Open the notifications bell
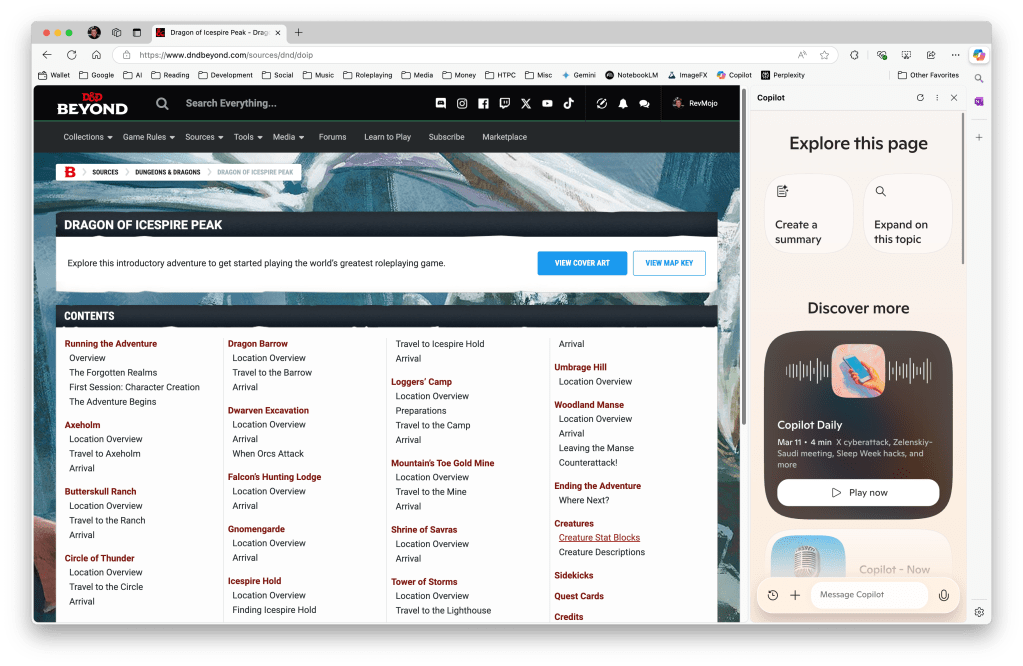 pyautogui.click(x=623, y=103)
